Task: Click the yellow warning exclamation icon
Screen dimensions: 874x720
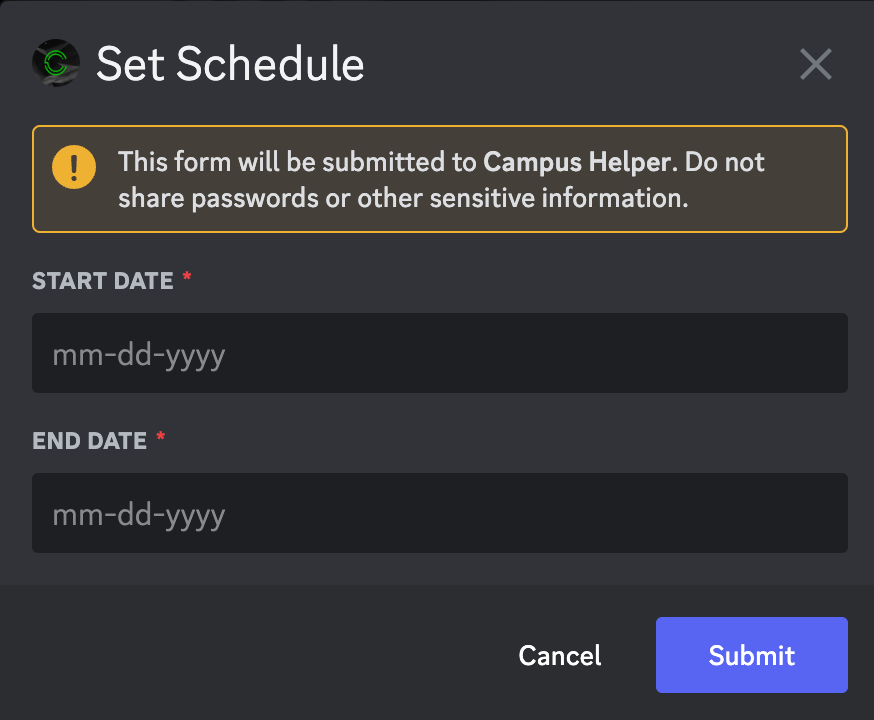Action: tap(74, 167)
